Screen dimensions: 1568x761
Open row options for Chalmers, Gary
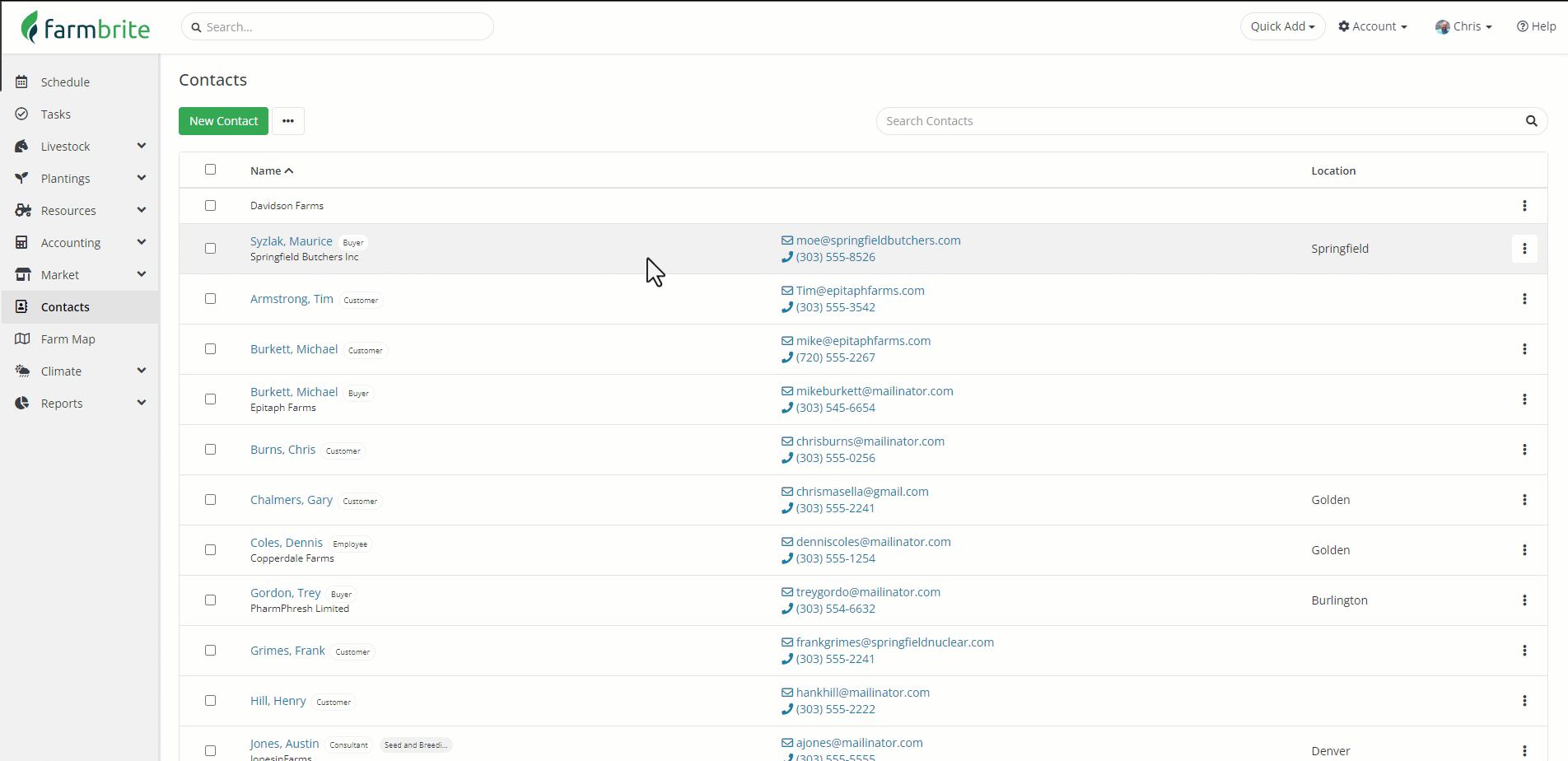(x=1524, y=500)
